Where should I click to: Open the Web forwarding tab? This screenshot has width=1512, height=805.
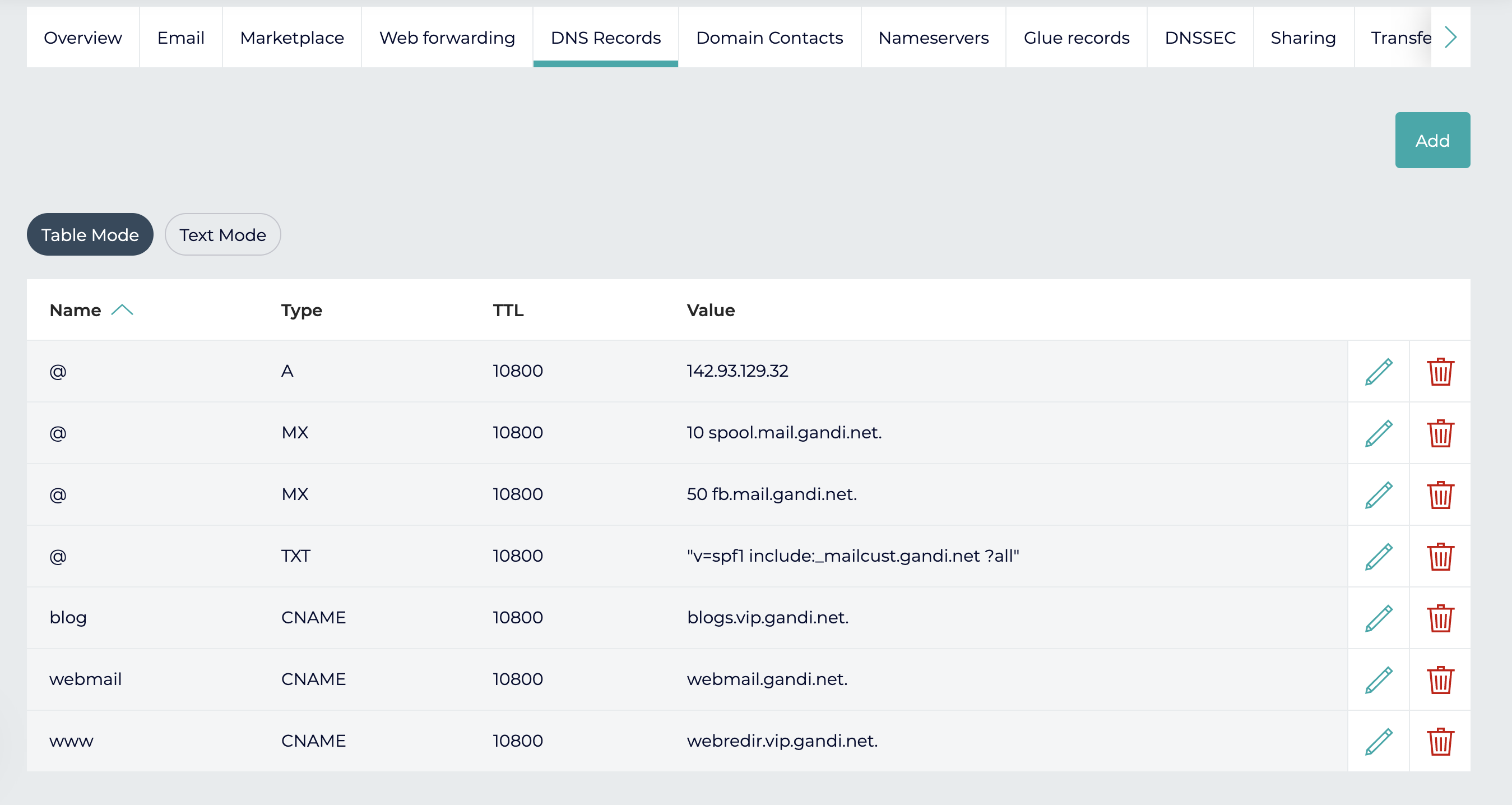(x=447, y=37)
